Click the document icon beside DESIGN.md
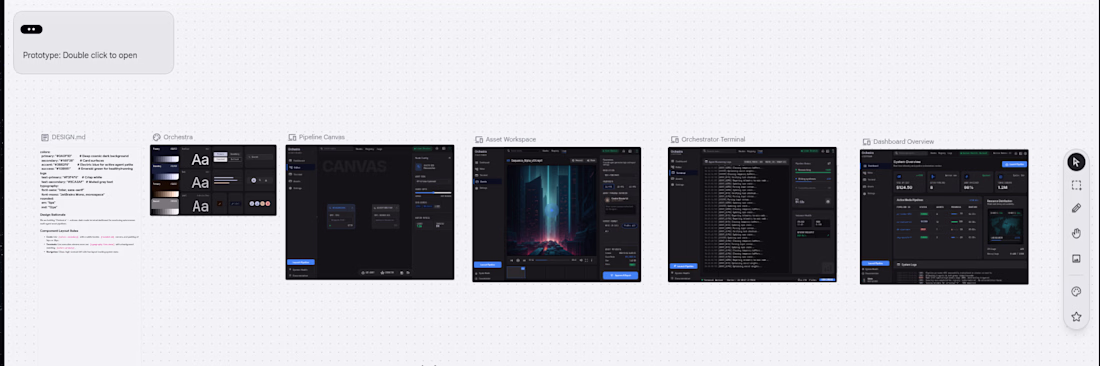Screen dimensions: 1100x366 click(45, 137)
